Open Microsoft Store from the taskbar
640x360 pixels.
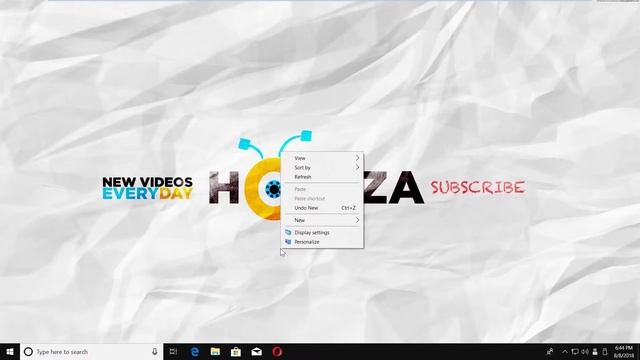pos(236,351)
